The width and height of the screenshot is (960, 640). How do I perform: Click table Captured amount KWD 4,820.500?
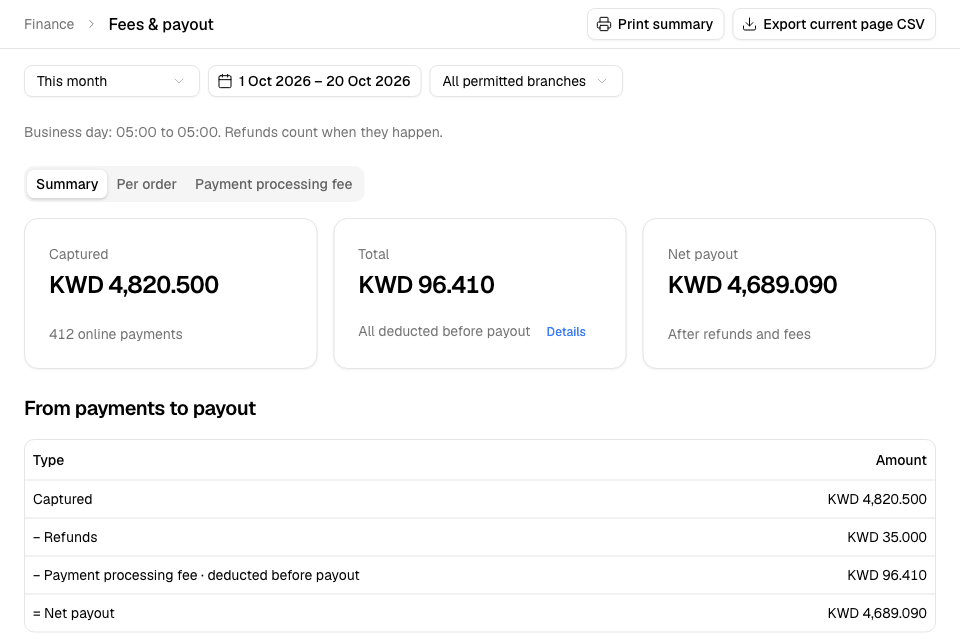pos(877,499)
